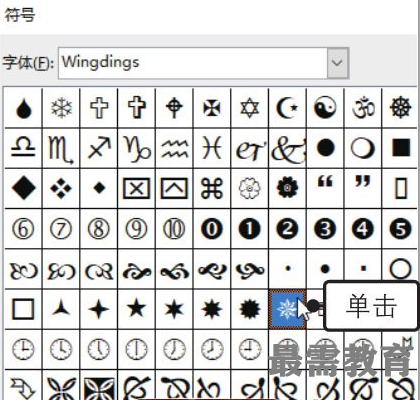The image size is (420, 400).
Task: Select the boxed X symbol
Action: coord(137,188)
